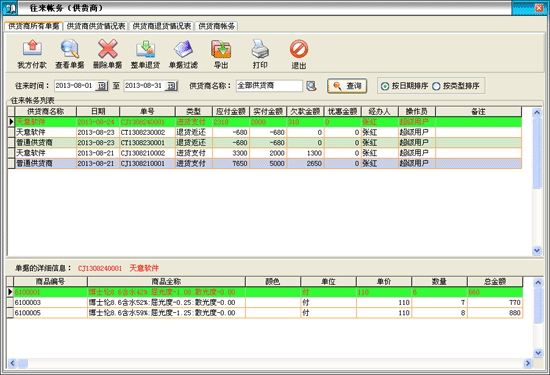Viewport: 550px width, 375px height.
Task: Click the start date field 2013-08-01
Action: tap(75, 86)
